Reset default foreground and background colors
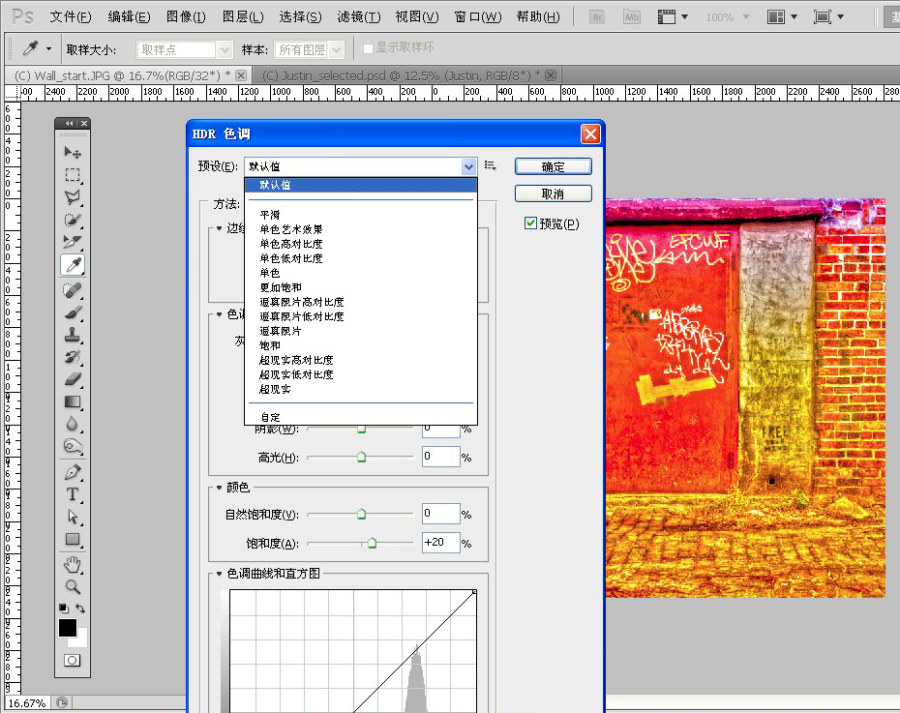This screenshot has height=713, width=900. (x=63, y=609)
